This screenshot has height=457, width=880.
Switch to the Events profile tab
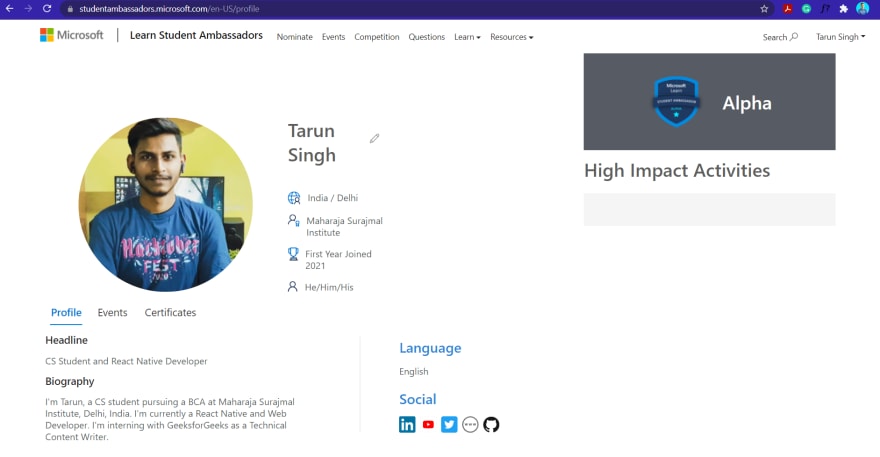click(112, 313)
